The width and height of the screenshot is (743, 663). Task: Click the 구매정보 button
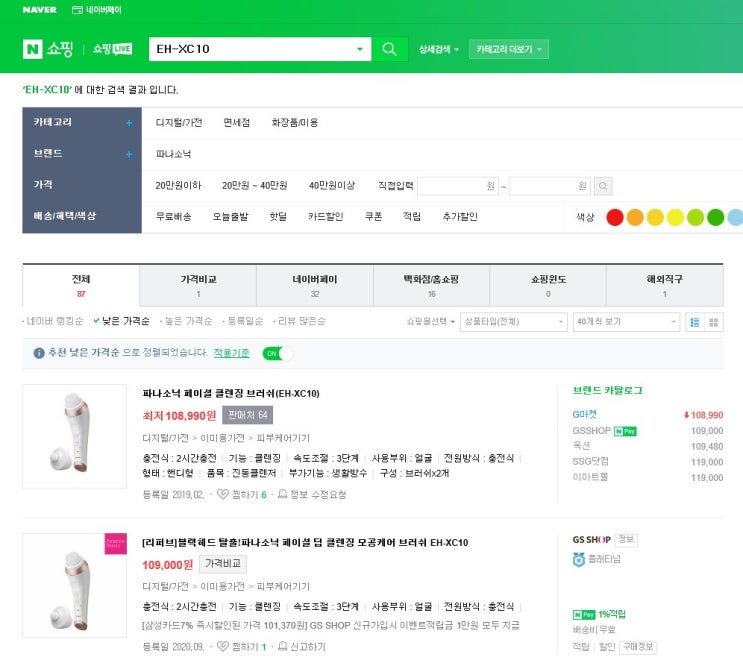point(638,647)
